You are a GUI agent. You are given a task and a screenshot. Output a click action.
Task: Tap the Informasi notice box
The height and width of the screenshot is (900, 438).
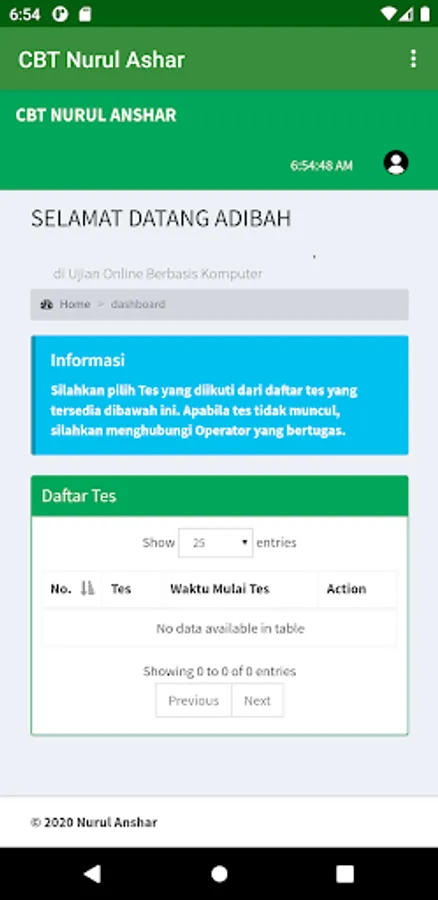219,395
